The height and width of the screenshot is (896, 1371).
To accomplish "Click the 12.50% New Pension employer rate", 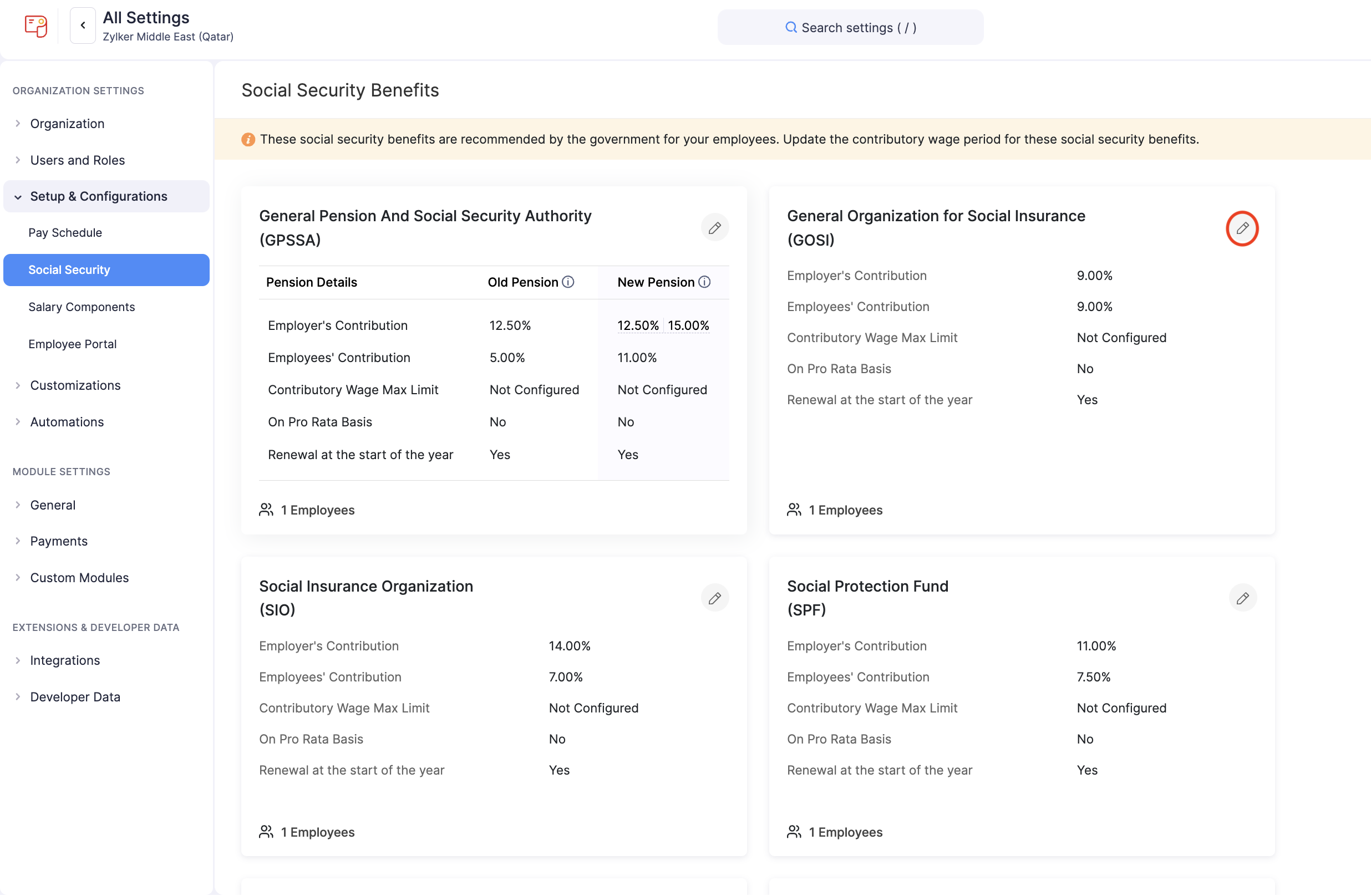I will tap(638, 325).
